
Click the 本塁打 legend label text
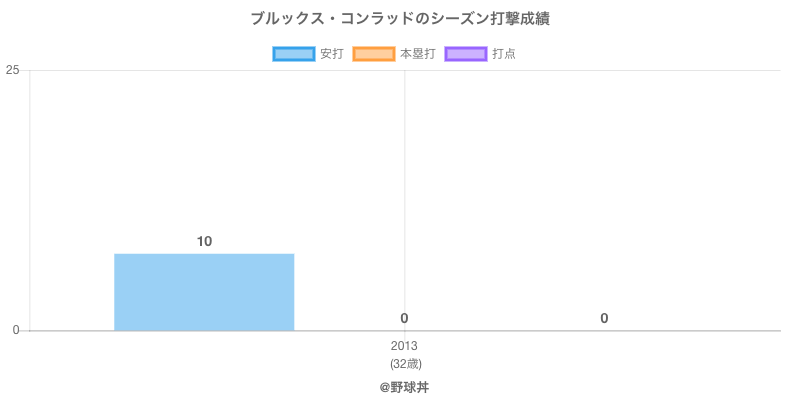(x=418, y=54)
